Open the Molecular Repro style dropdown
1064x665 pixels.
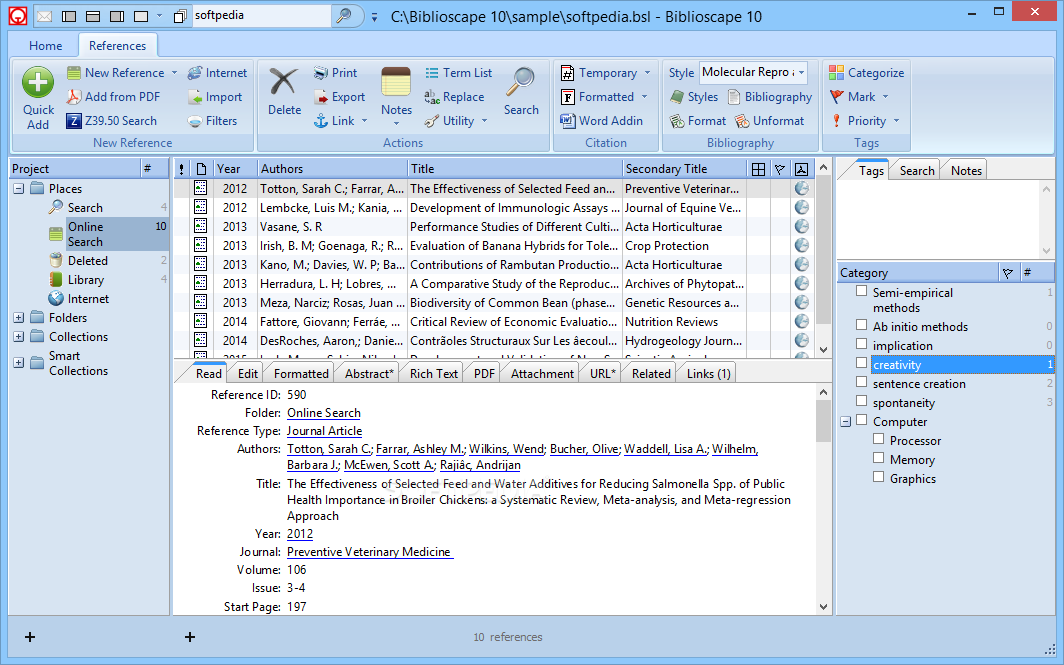(x=801, y=72)
